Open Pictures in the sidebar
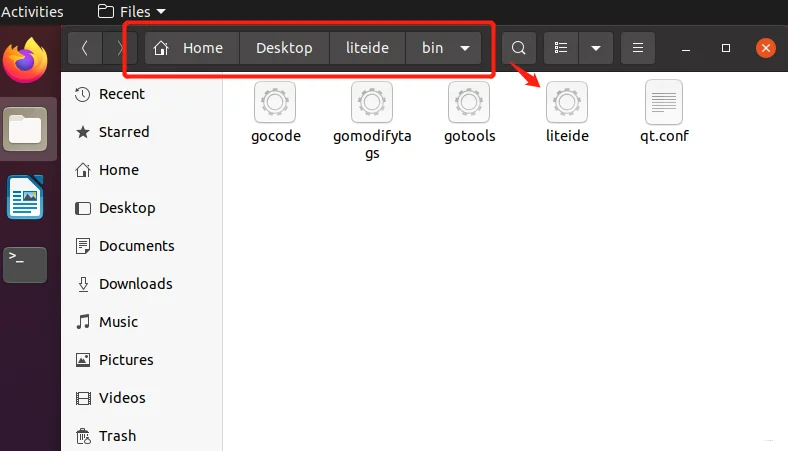788x451 pixels. tap(142, 360)
